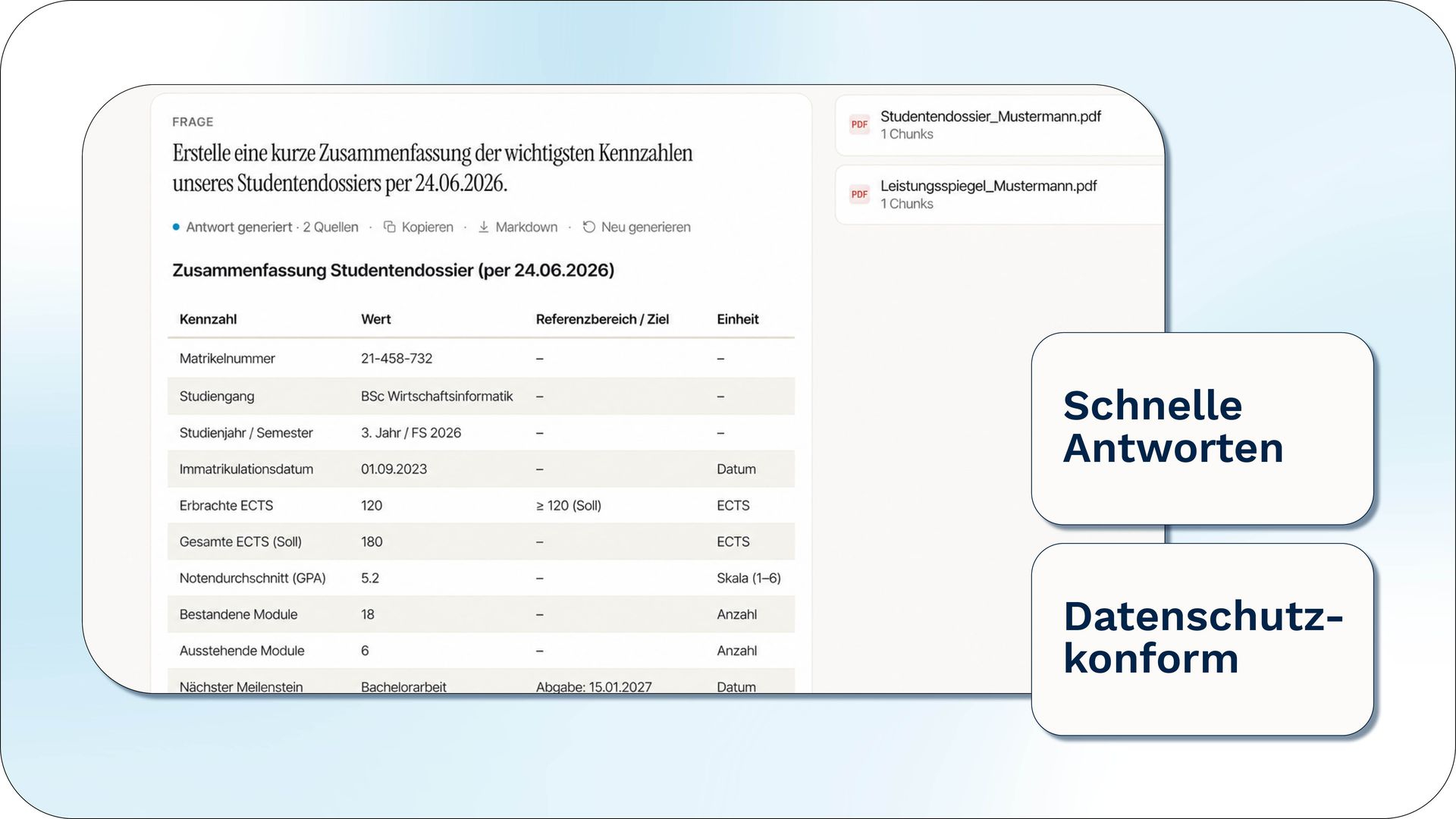
Task: Click the Referenzbereich / Ziel column header
Action: [602, 319]
